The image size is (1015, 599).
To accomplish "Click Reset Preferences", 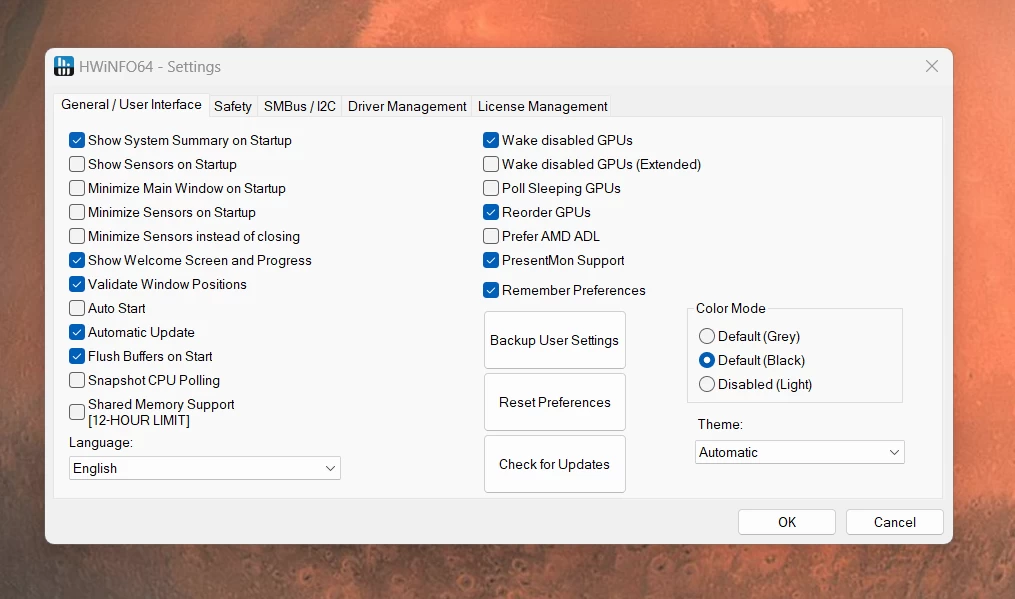I will tap(555, 402).
